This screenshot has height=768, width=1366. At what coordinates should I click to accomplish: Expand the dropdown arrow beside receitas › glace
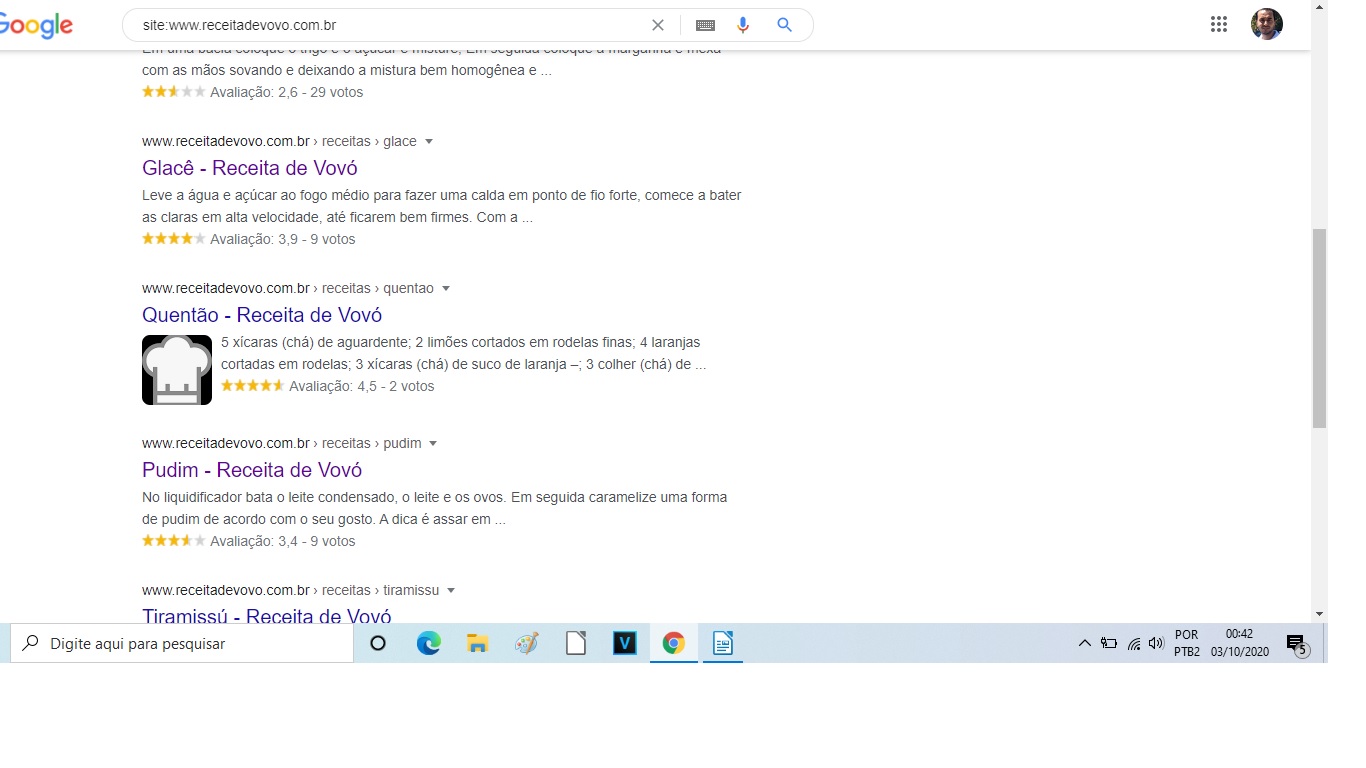[x=429, y=142]
